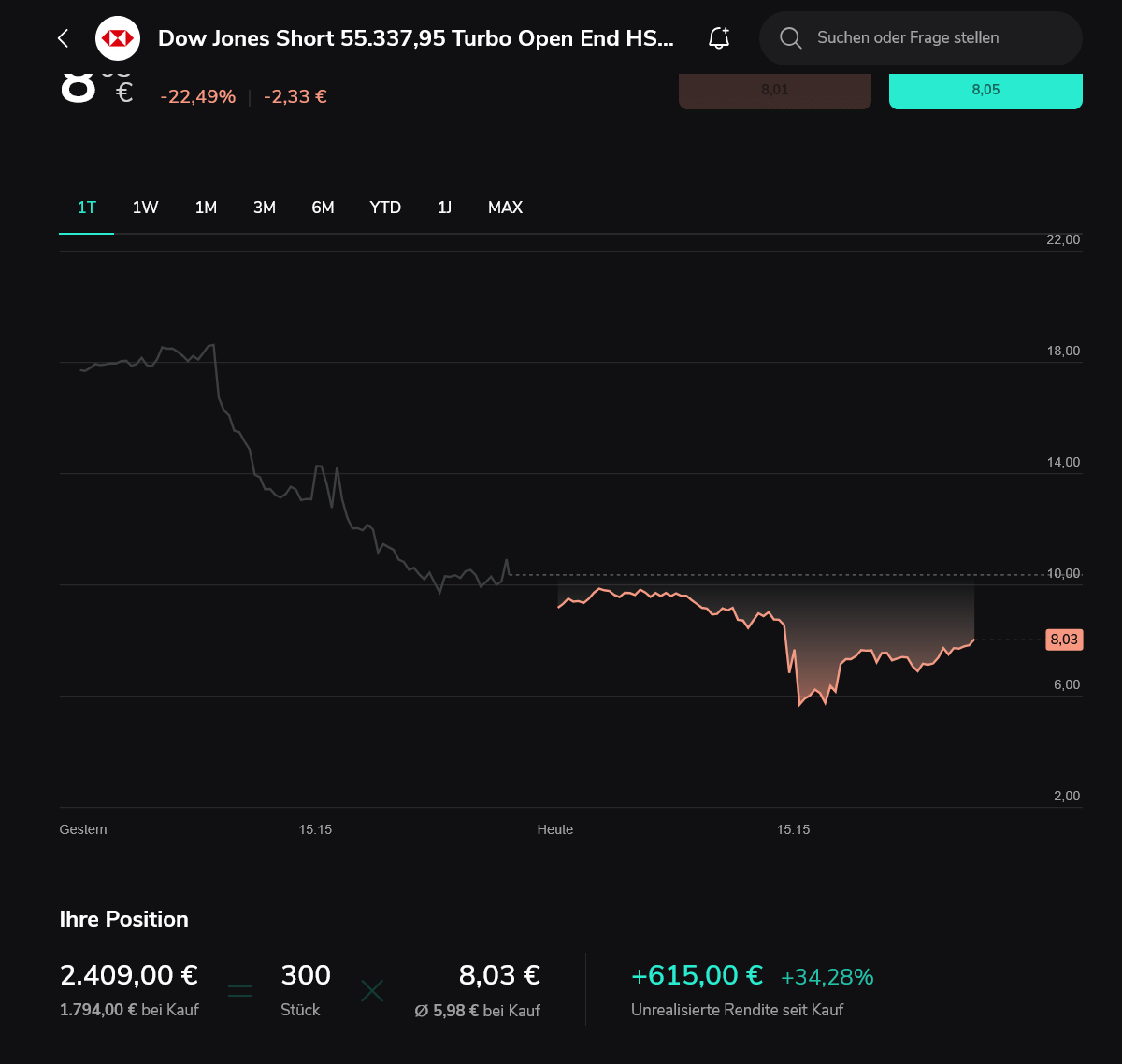Focus the Suchen oder Frage stellen field
This screenshot has height=1064, width=1122.
point(921,38)
